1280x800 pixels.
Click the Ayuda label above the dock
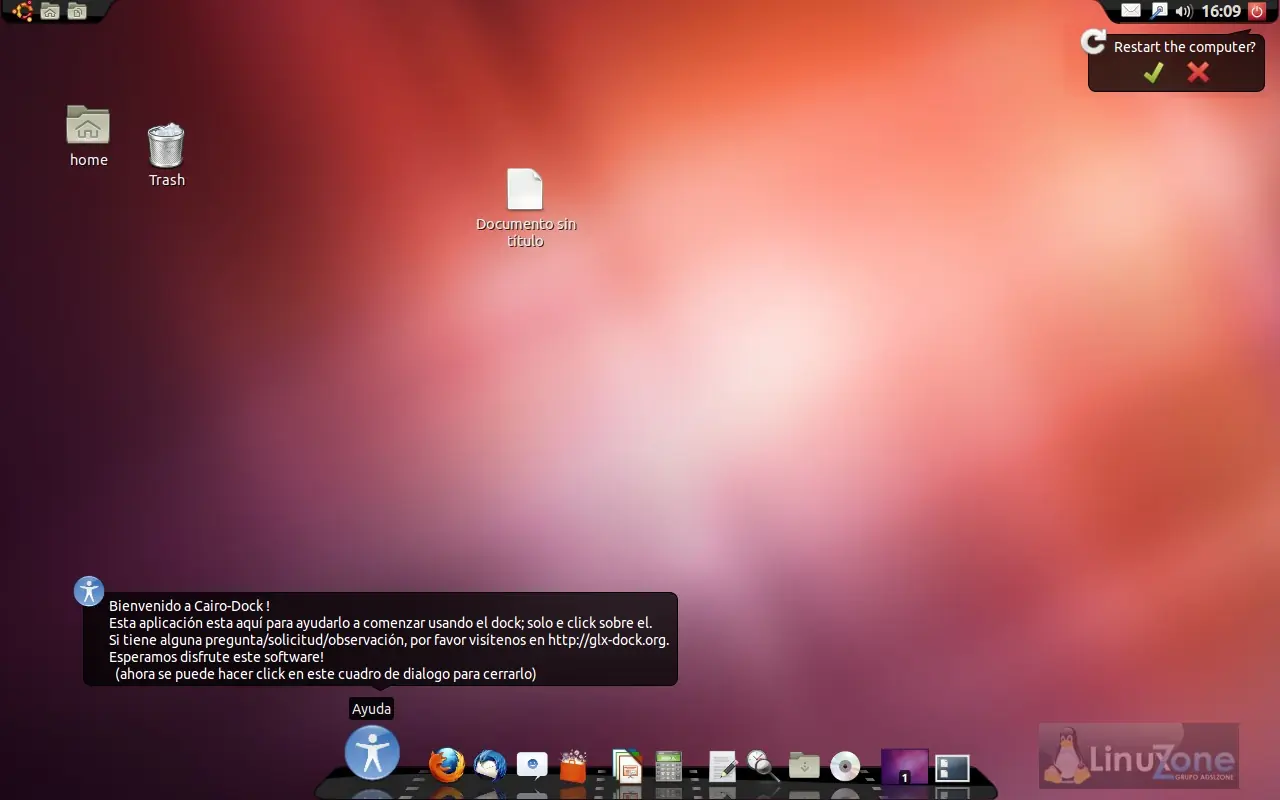pyautogui.click(x=372, y=708)
